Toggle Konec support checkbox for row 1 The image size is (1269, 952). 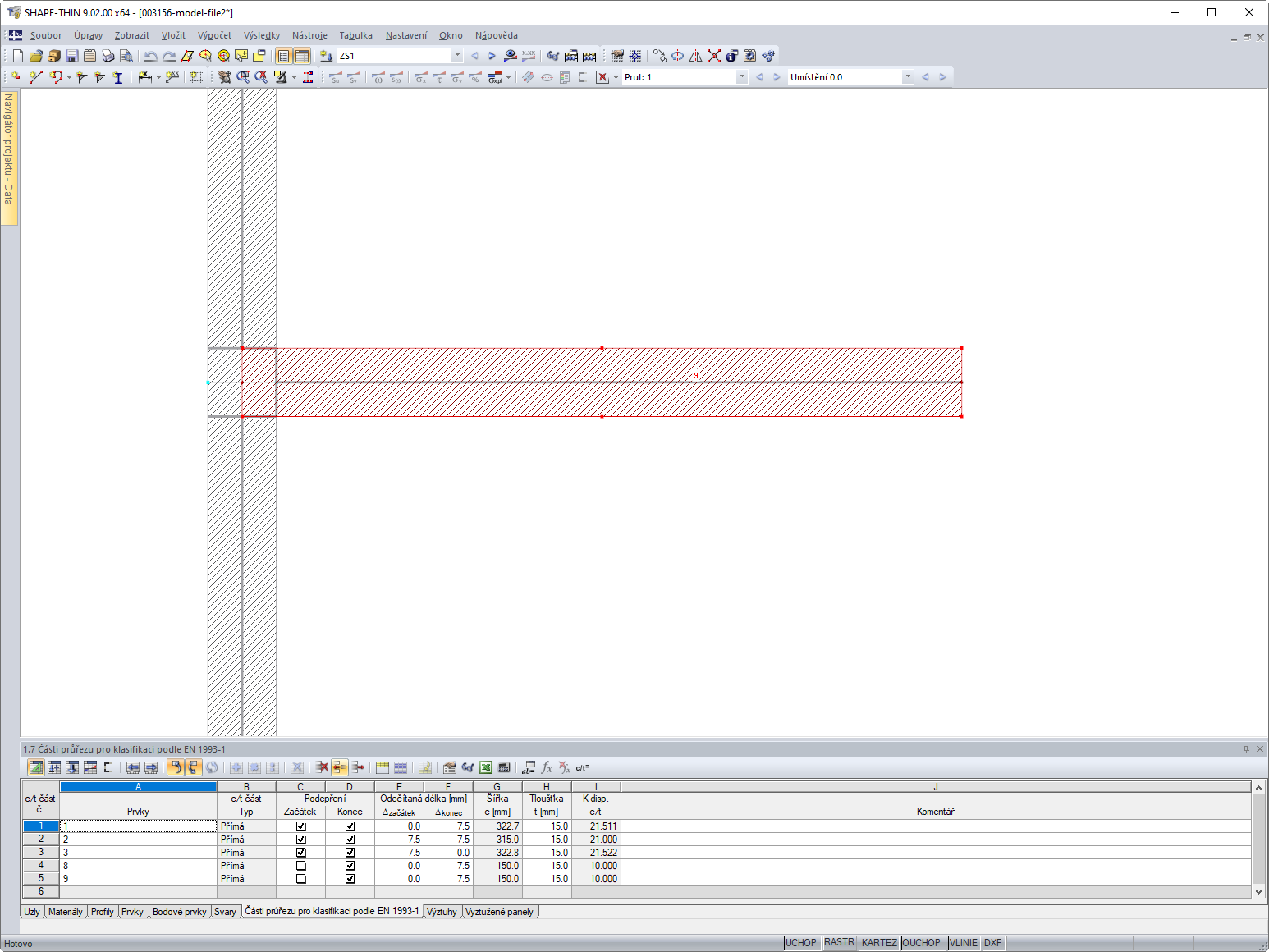[350, 826]
